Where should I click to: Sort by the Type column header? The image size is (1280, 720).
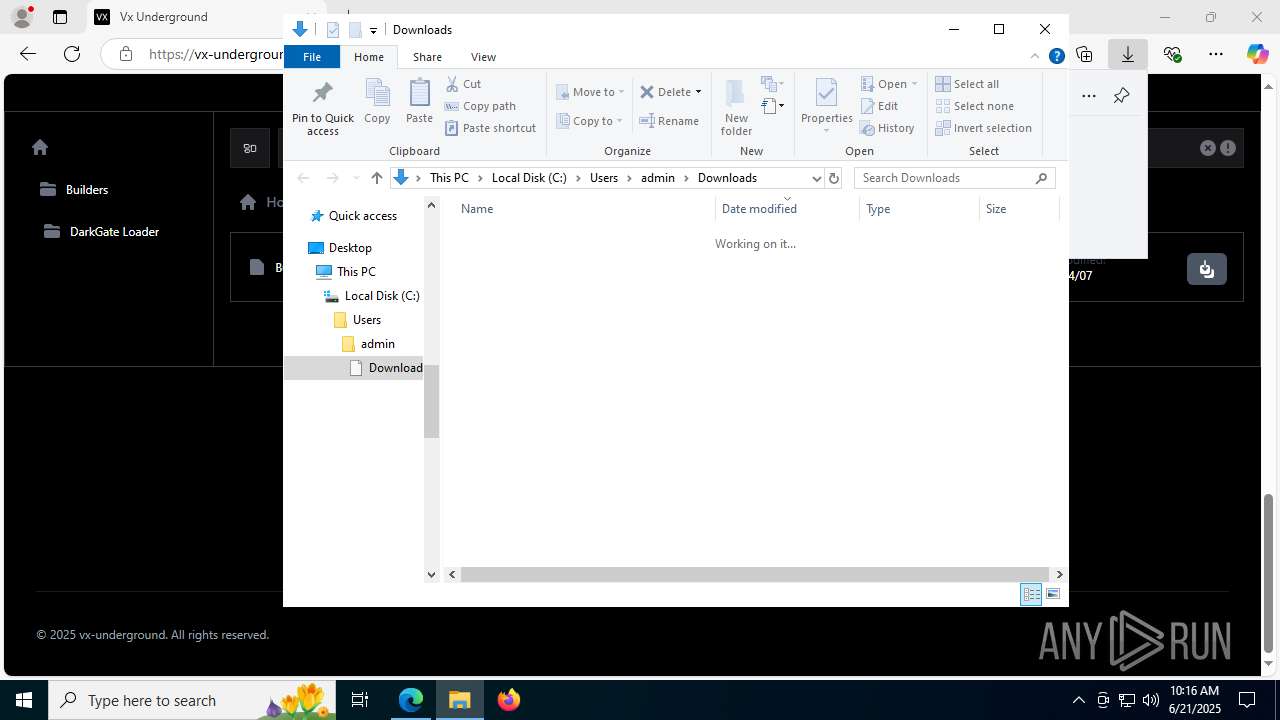click(919, 209)
